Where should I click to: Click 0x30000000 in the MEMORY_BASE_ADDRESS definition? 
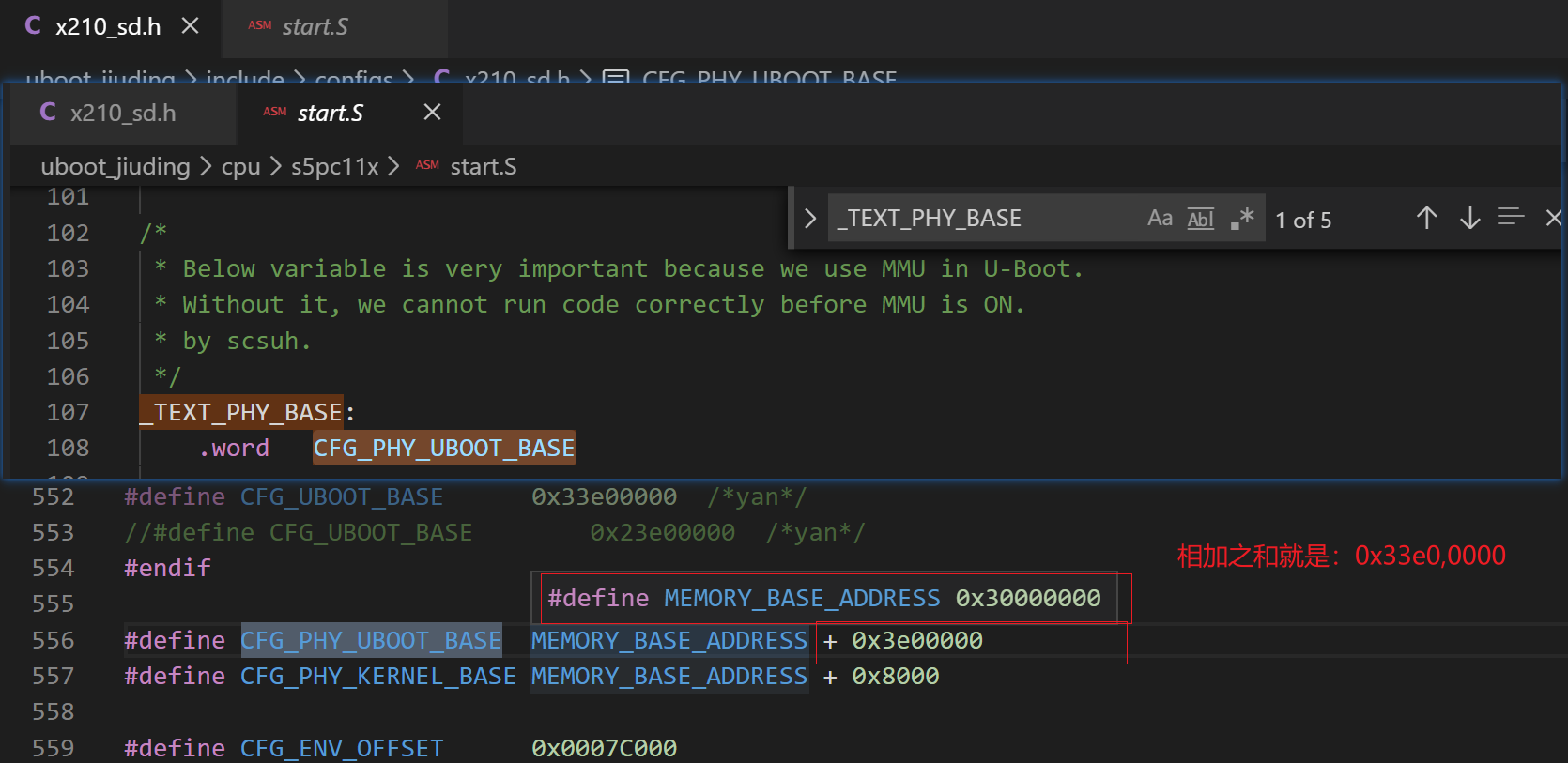1028,598
